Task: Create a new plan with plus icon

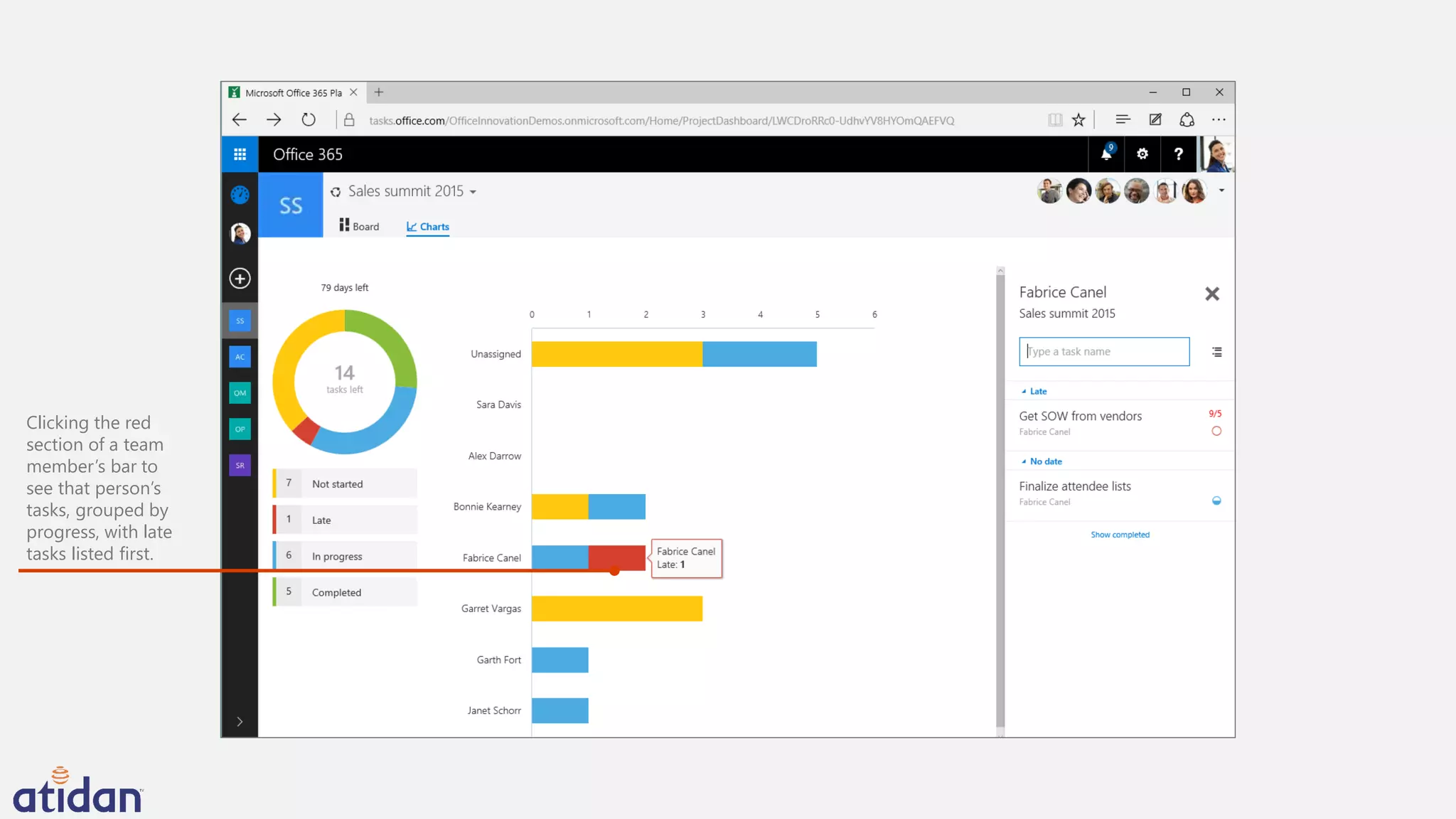Action: [240, 278]
